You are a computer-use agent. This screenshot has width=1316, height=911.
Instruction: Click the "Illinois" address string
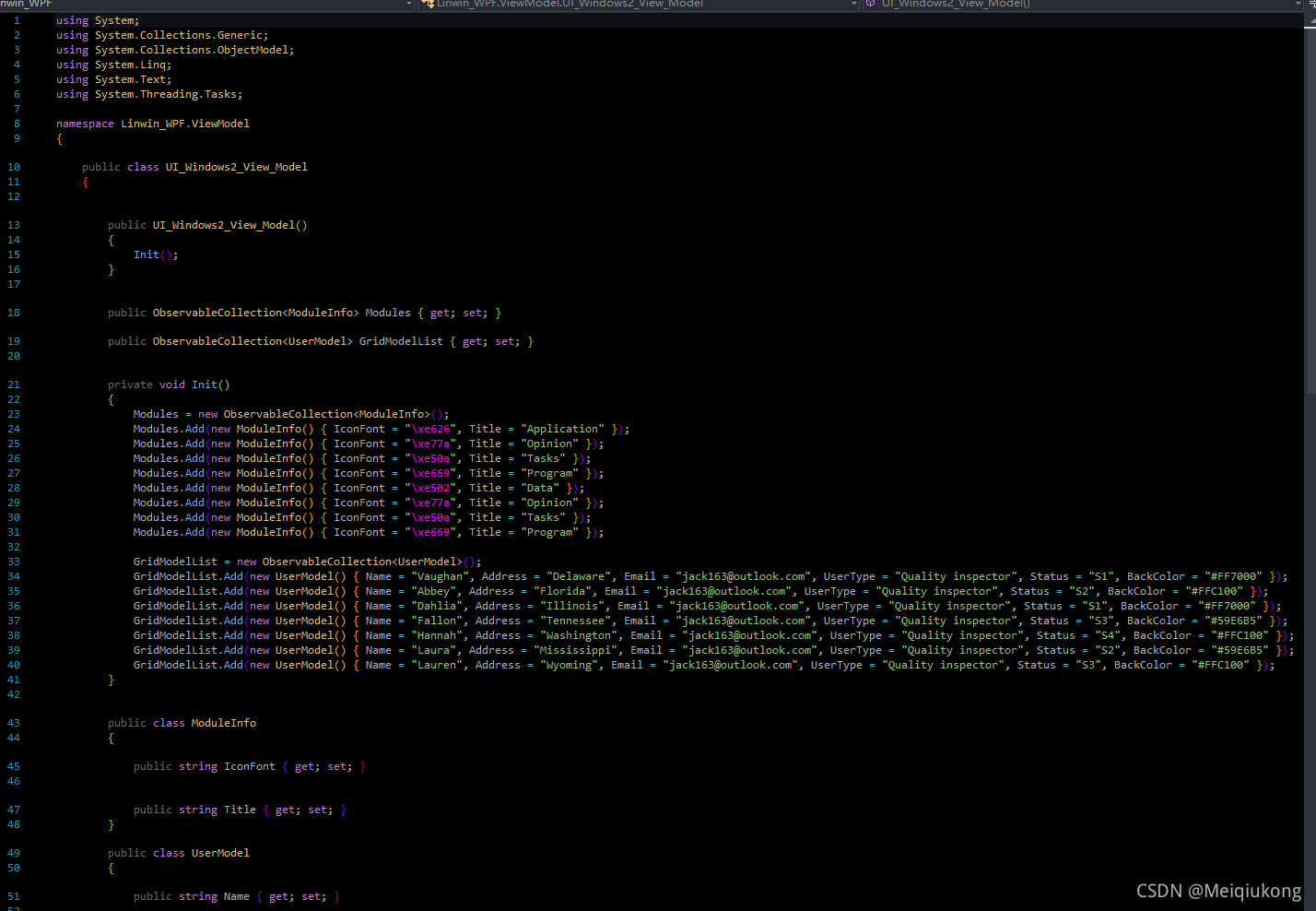[572, 606]
